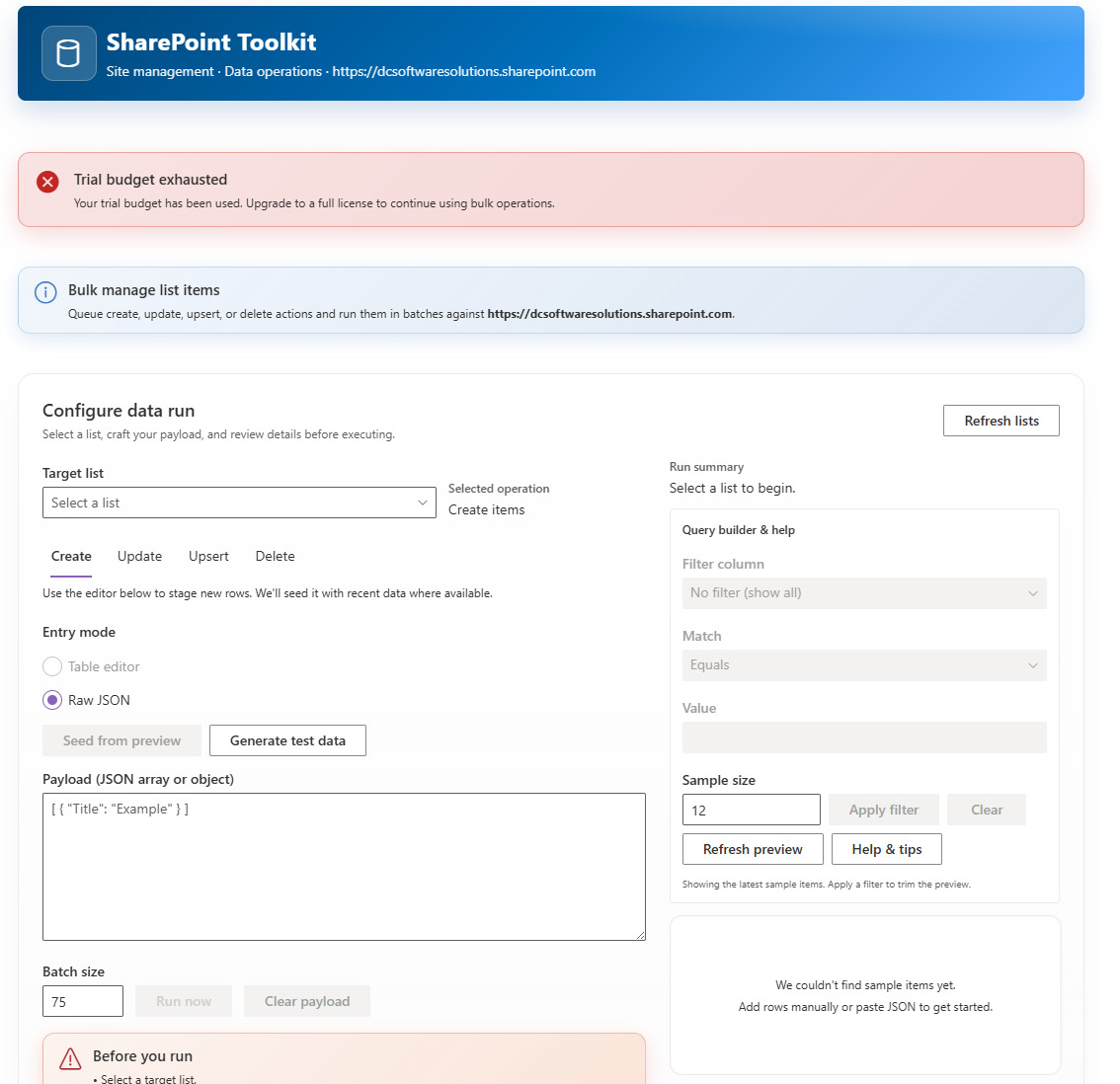This screenshot has height=1084, width=1120.
Task: Select the Raw JSON entry mode
Action: pyautogui.click(x=52, y=700)
